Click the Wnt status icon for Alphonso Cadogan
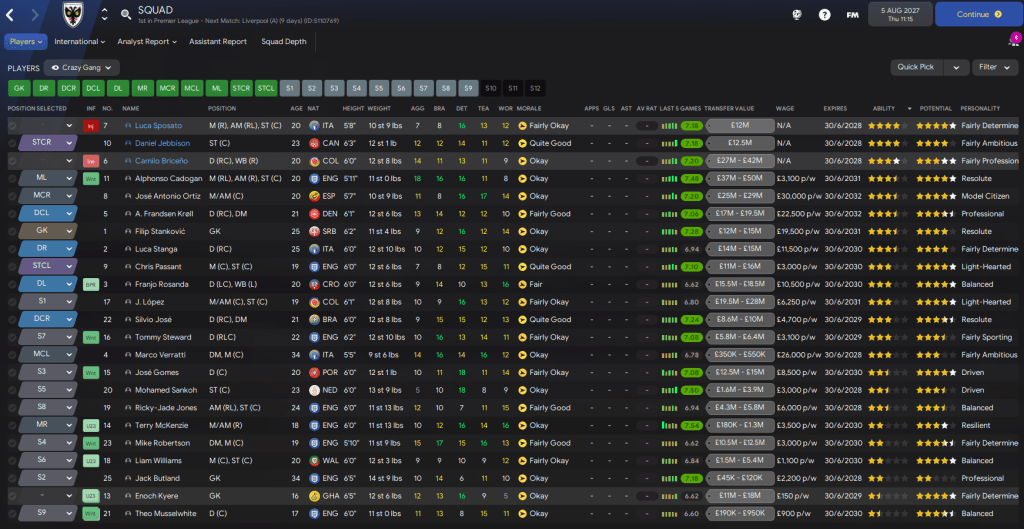1024x529 pixels. click(91, 179)
